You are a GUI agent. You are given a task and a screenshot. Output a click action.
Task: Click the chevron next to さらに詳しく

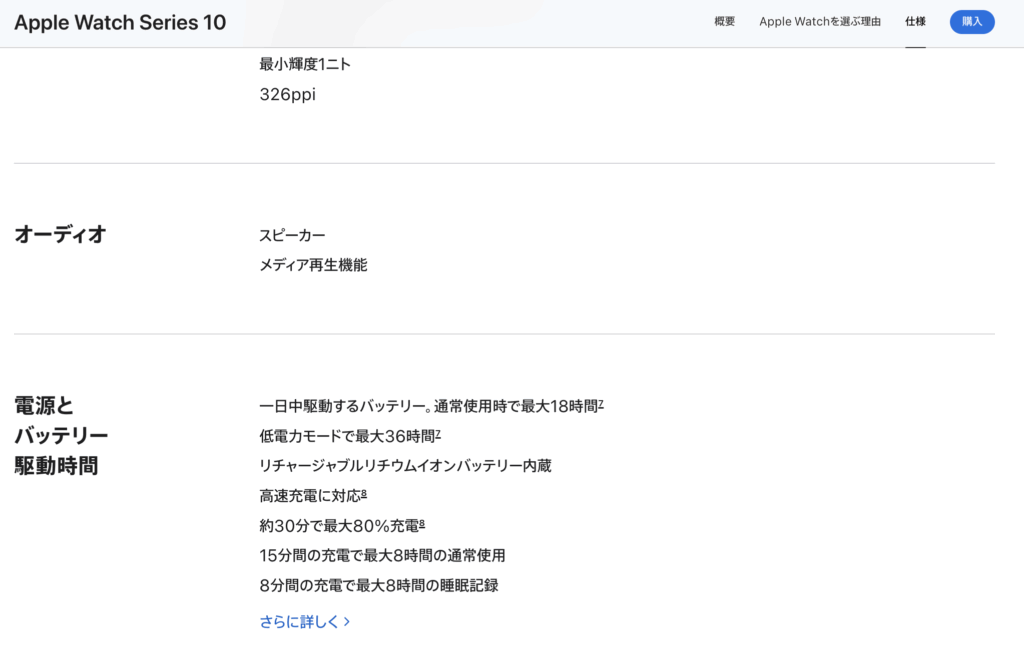point(347,621)
